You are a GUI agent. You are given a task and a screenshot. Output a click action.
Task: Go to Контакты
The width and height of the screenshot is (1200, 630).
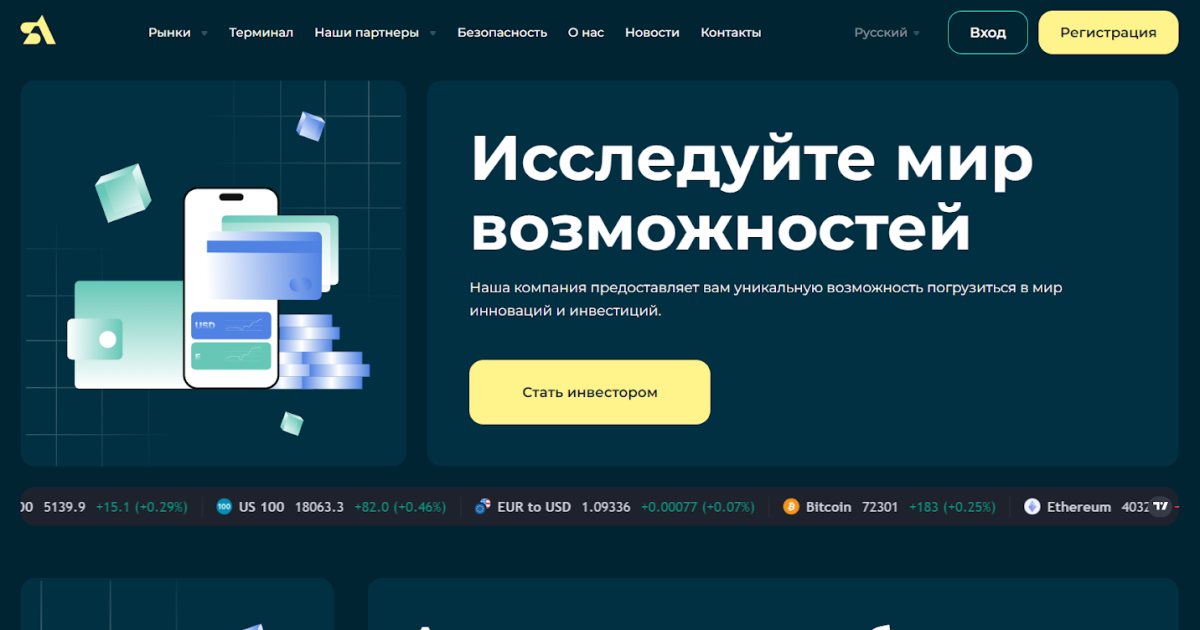pos(731,32)
